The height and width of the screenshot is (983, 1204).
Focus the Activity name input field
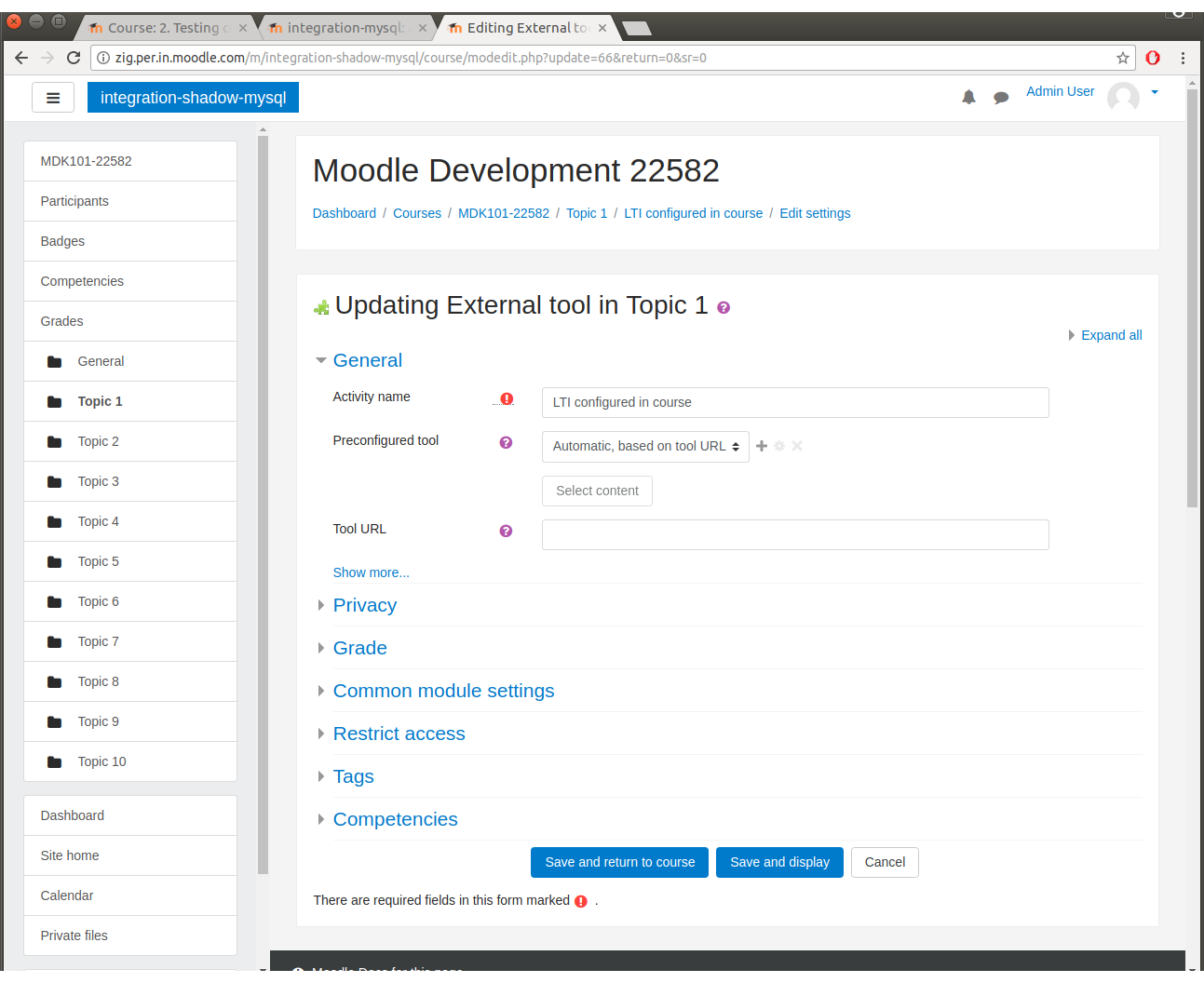(795, 402)
